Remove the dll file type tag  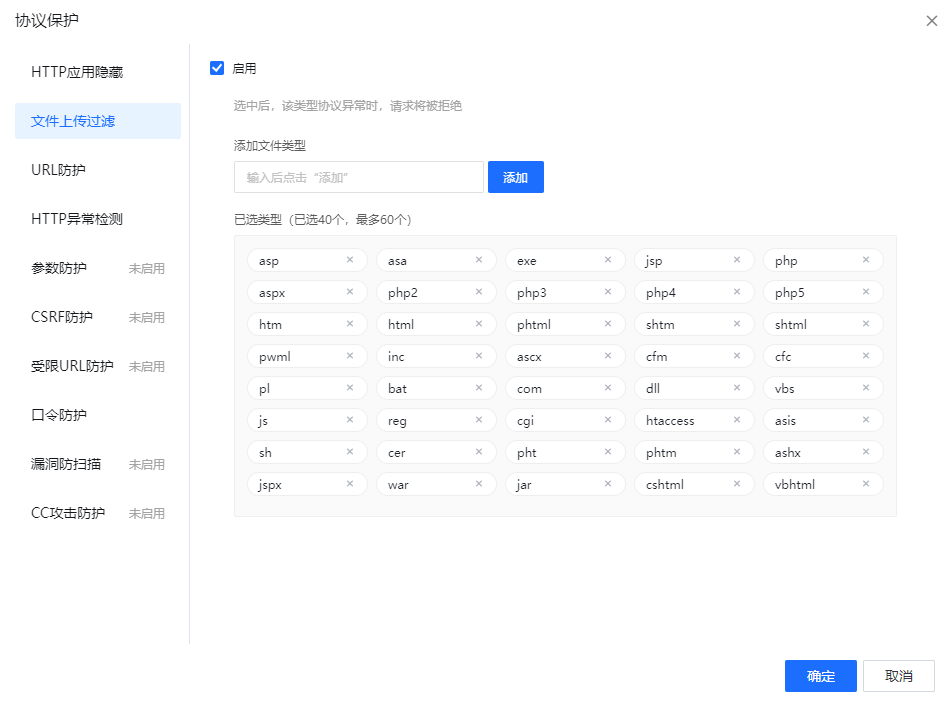point(737,388)
